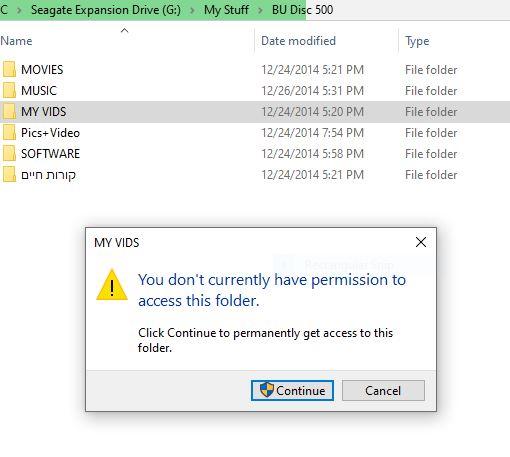Click the yellow warning triangle icon
The image size is (510, 457).
(112, 285)
